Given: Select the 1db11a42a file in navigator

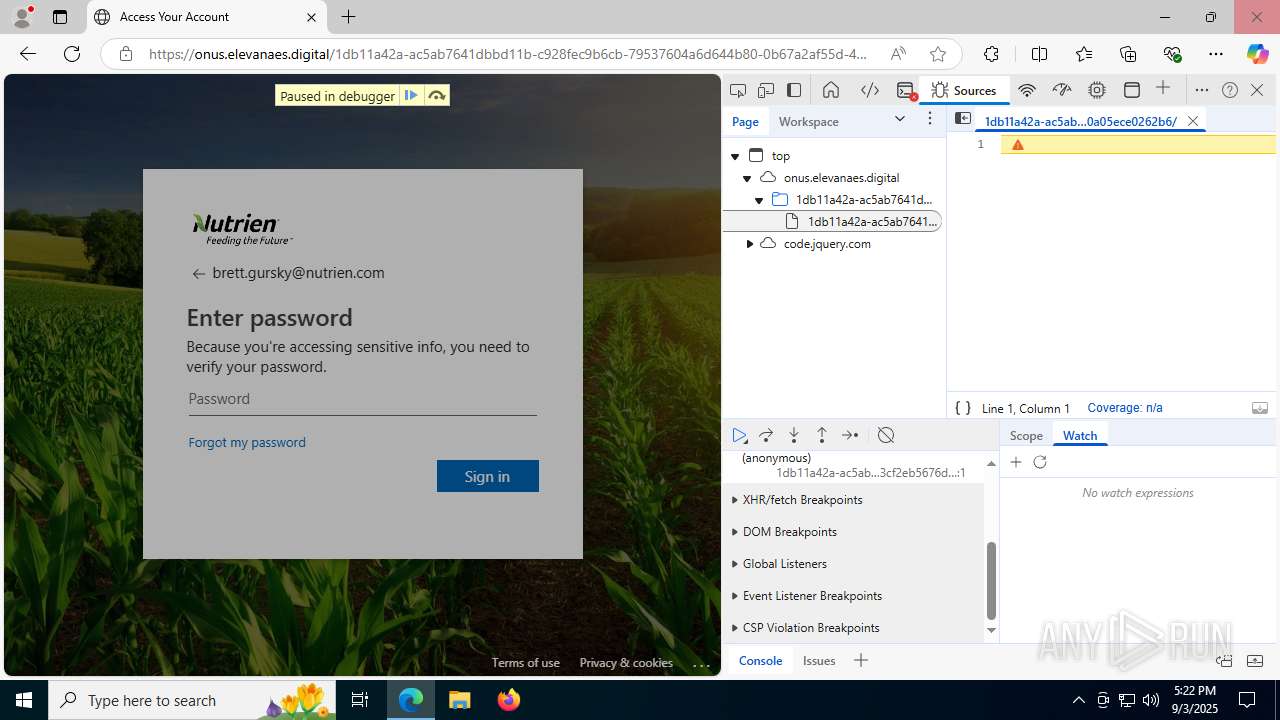Looking at the screenshot, I should 832,222.
